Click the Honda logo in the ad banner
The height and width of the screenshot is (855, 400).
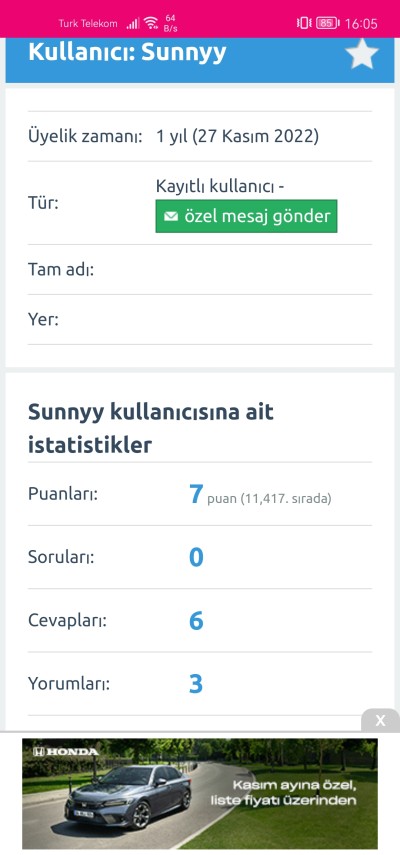point(65,752)
